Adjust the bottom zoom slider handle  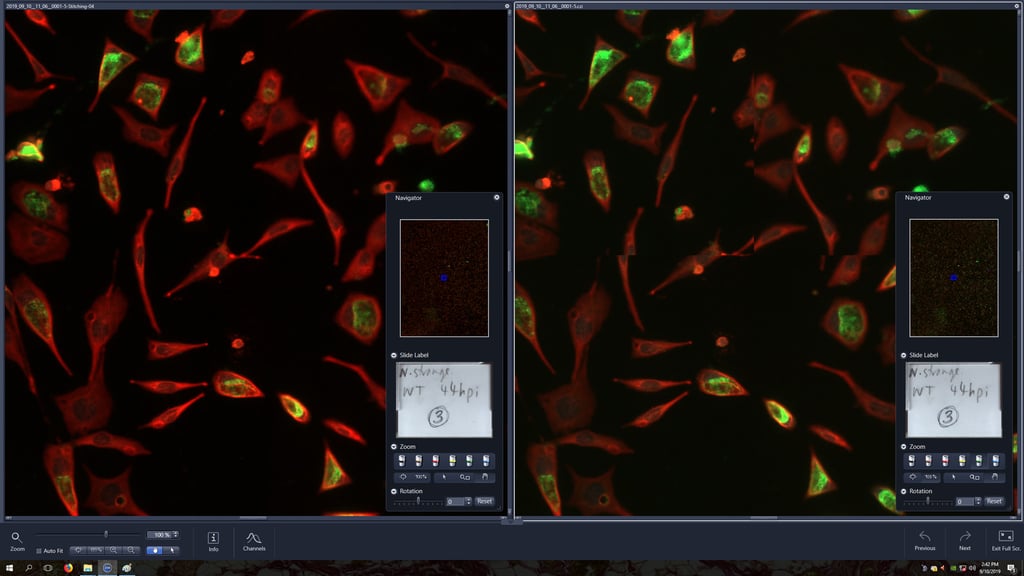coord(106,534)
